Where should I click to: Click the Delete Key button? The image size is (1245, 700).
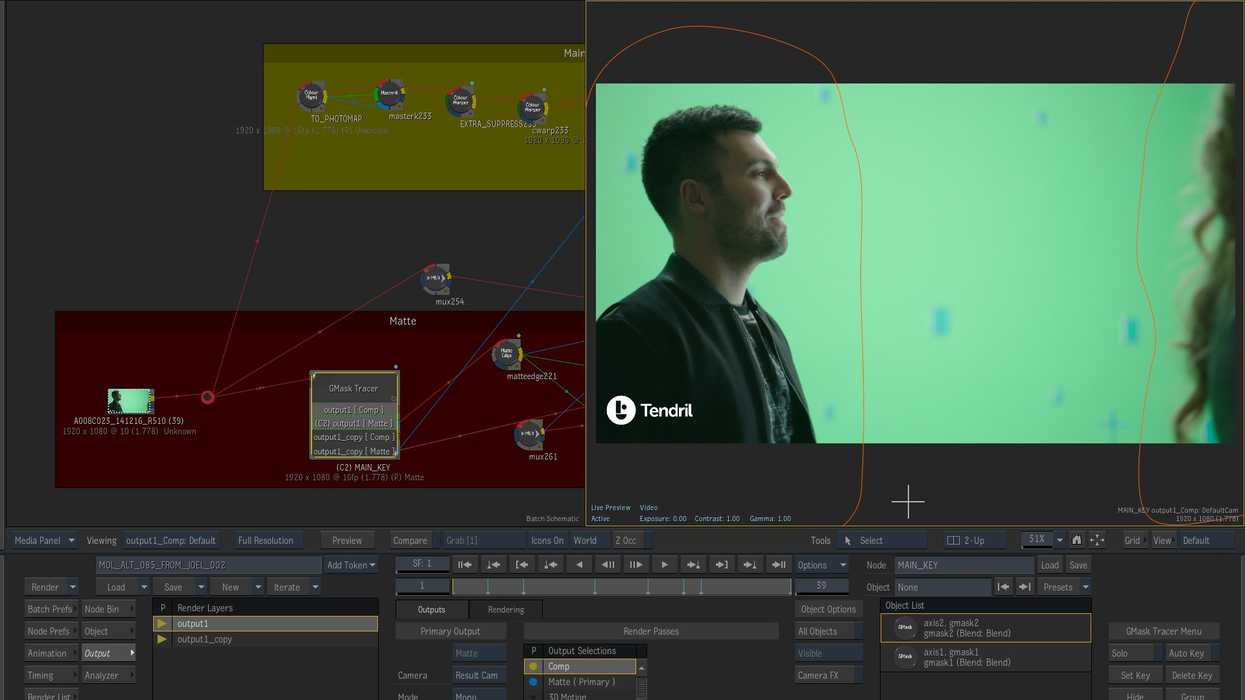1191,675
